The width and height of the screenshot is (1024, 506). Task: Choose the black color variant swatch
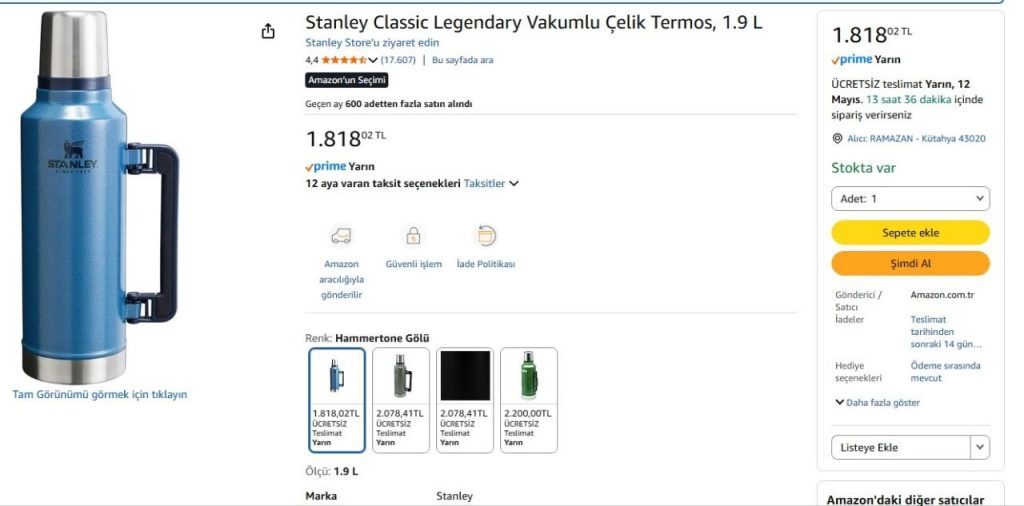tap(465, 400)
